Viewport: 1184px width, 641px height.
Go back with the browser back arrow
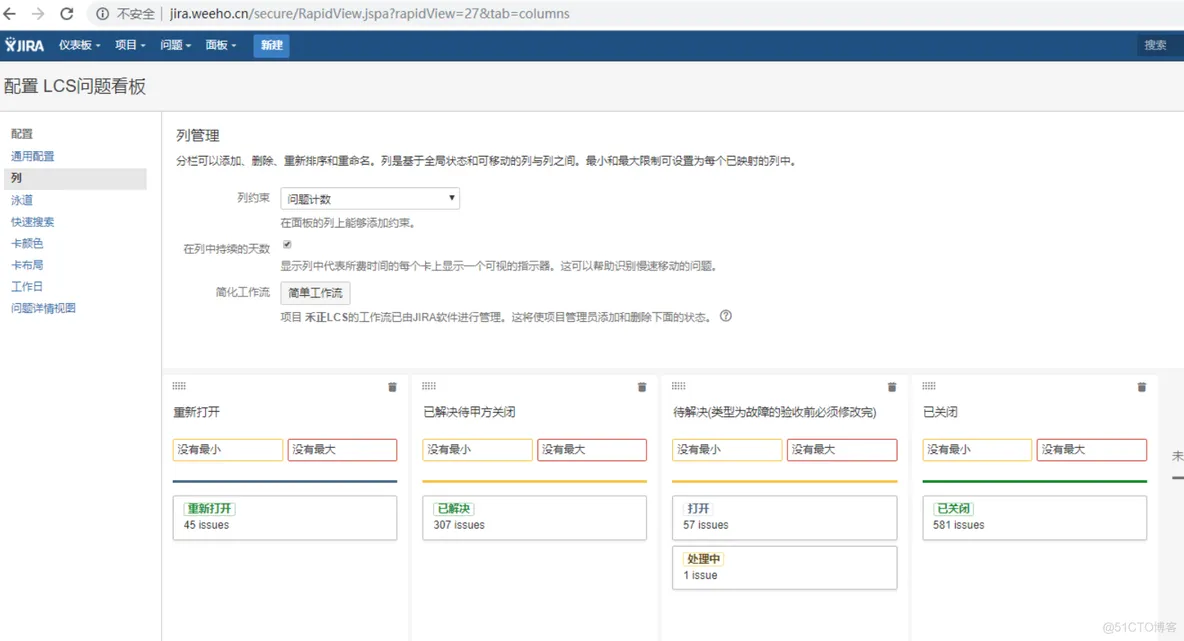tap(10, 14)
